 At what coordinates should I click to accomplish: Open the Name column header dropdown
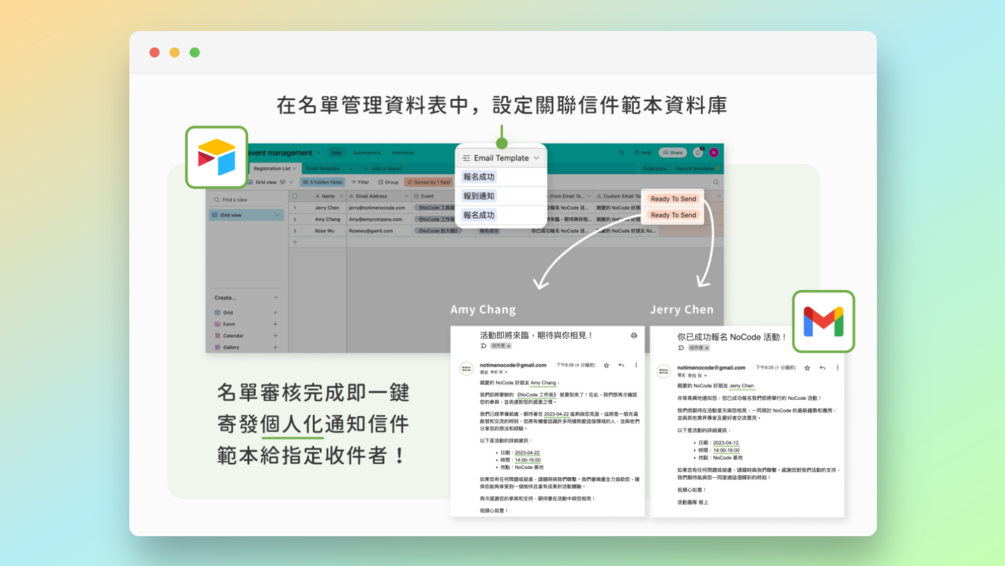[341, 196]
